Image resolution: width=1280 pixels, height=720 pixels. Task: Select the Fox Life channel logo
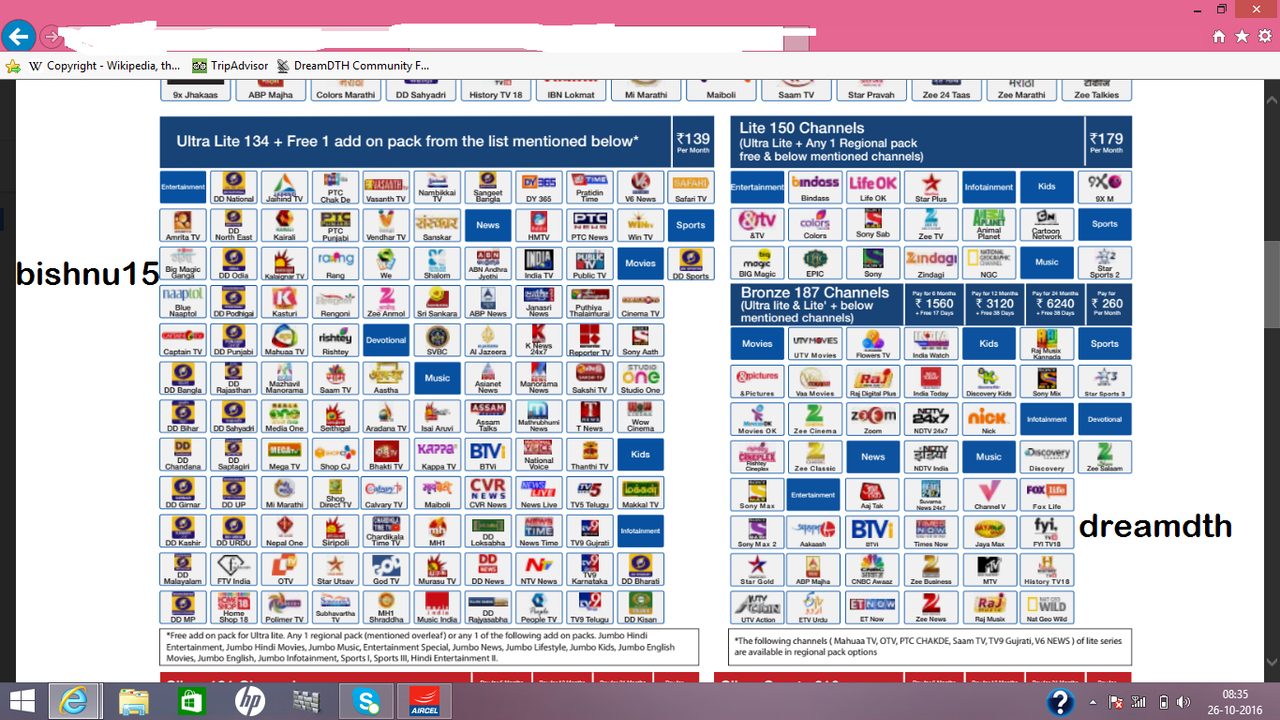point(1047,494)
